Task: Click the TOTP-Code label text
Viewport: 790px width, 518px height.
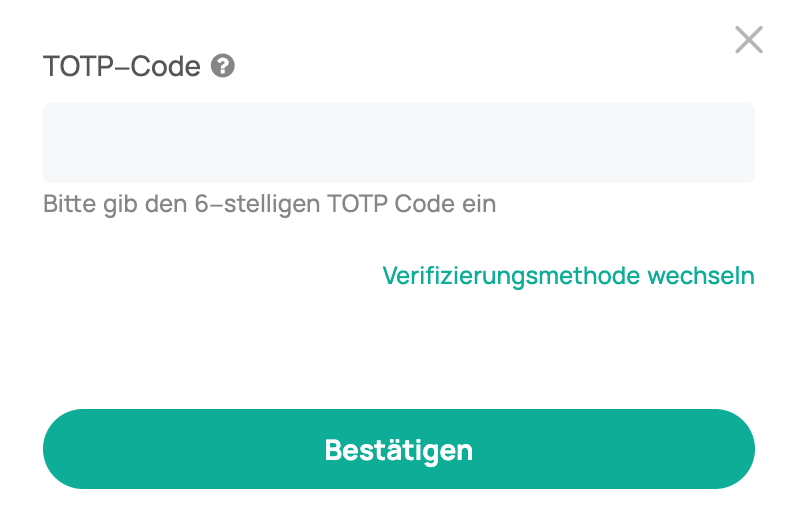Action: point(121,67)
